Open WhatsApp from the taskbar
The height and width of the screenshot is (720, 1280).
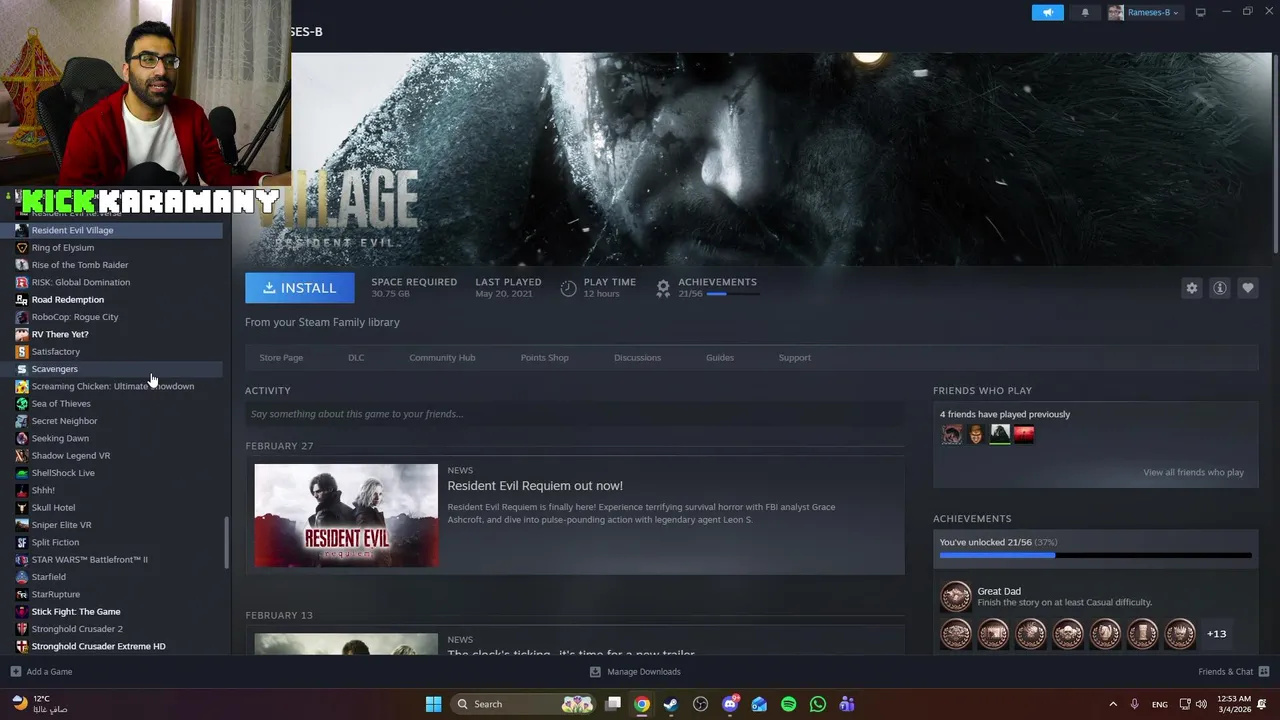(818, 704)
